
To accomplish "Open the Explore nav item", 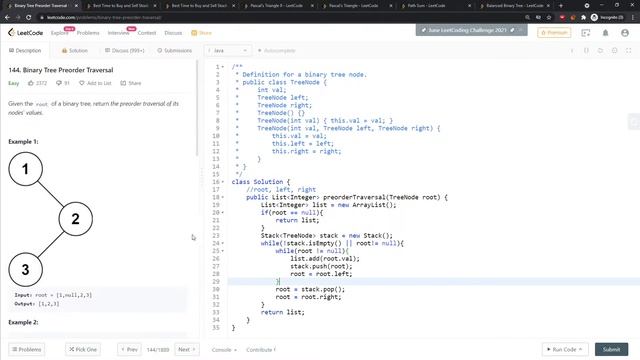I will (x=60, y=33).
